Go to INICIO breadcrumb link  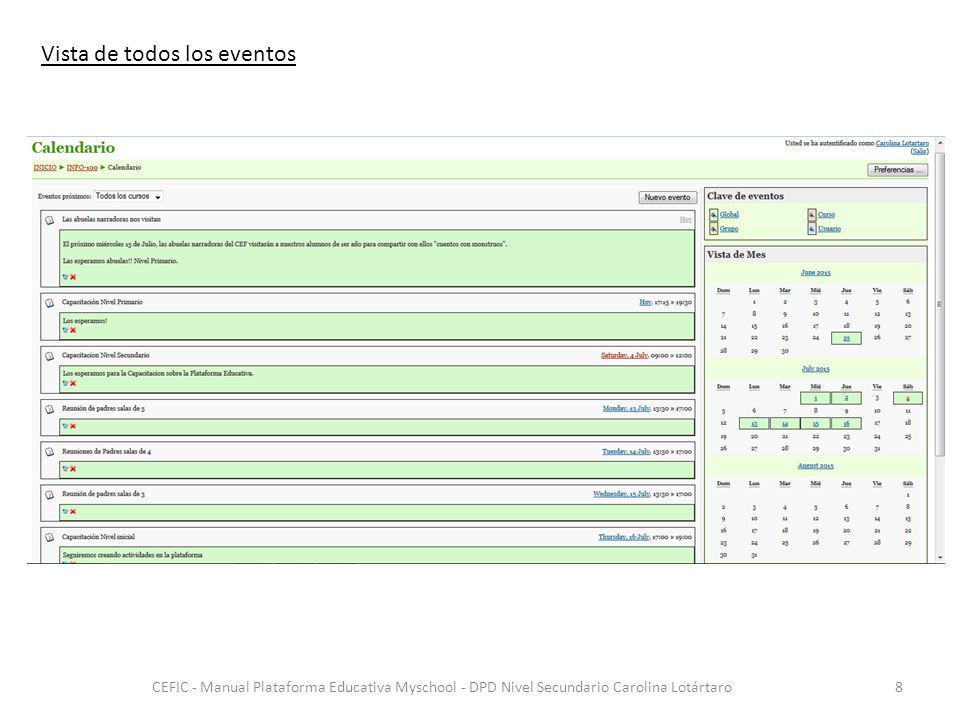coord(45,167)
